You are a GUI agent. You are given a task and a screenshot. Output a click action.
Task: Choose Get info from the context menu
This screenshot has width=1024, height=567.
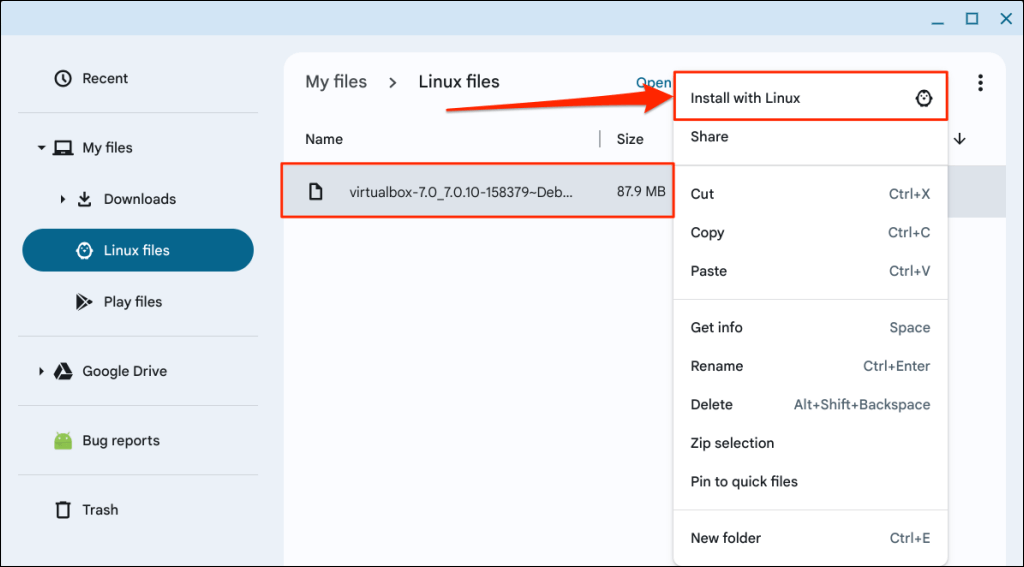[x=810, y=327]
